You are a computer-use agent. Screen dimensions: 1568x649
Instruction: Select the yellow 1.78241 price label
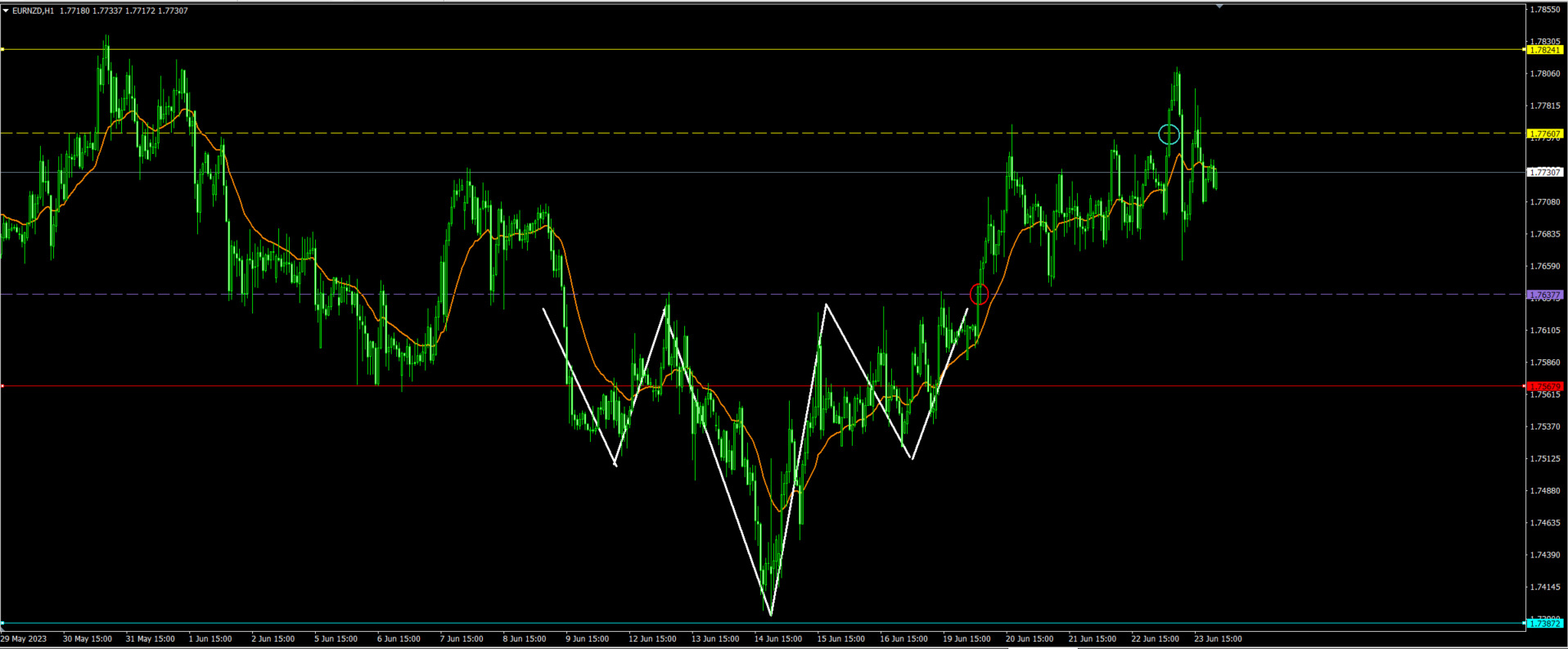click(1545, 50)
